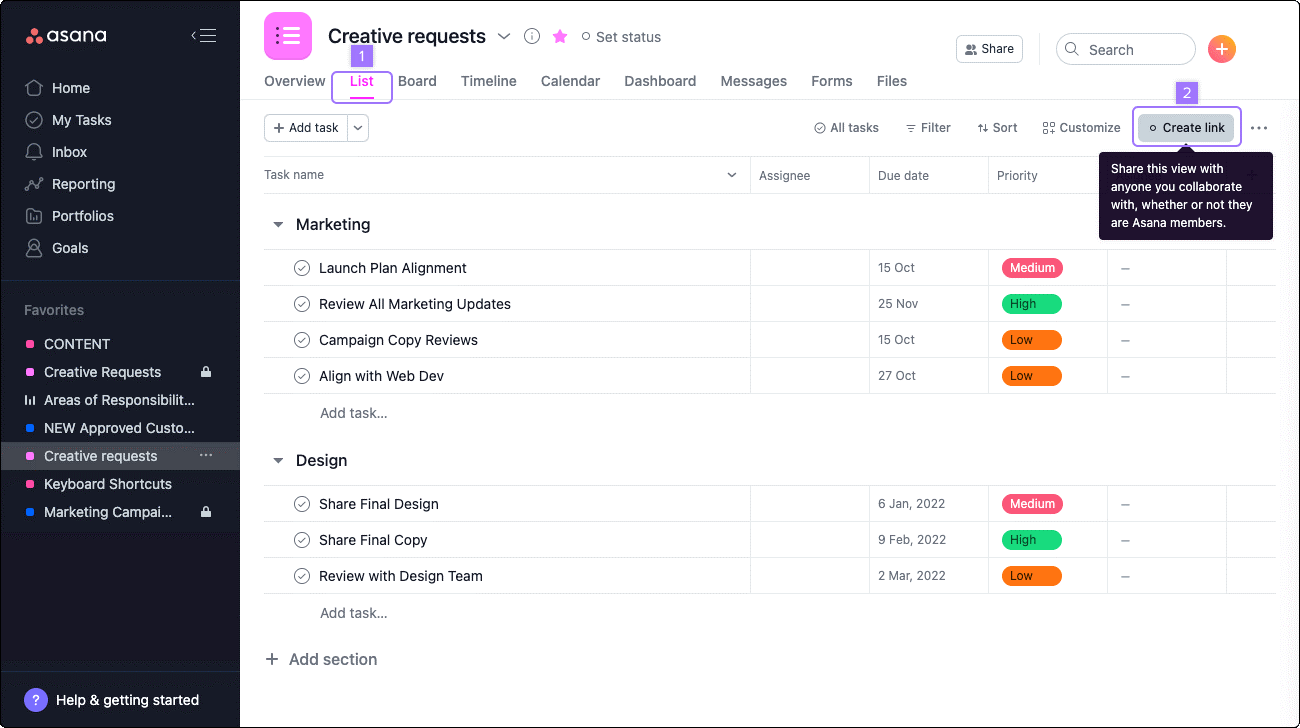The image size is (1300, 728).
Task: Open priority dropdown for Campaign Copy Reviews
Action: (1032, 340)
